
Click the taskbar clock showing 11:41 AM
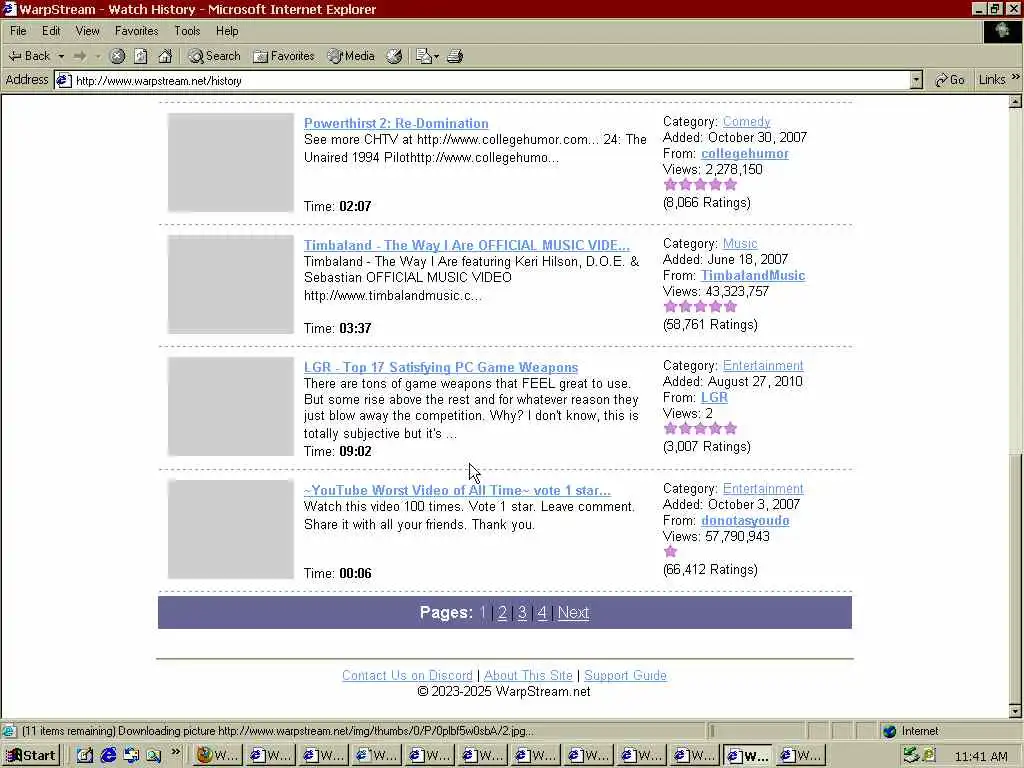(x=980, y=756)
